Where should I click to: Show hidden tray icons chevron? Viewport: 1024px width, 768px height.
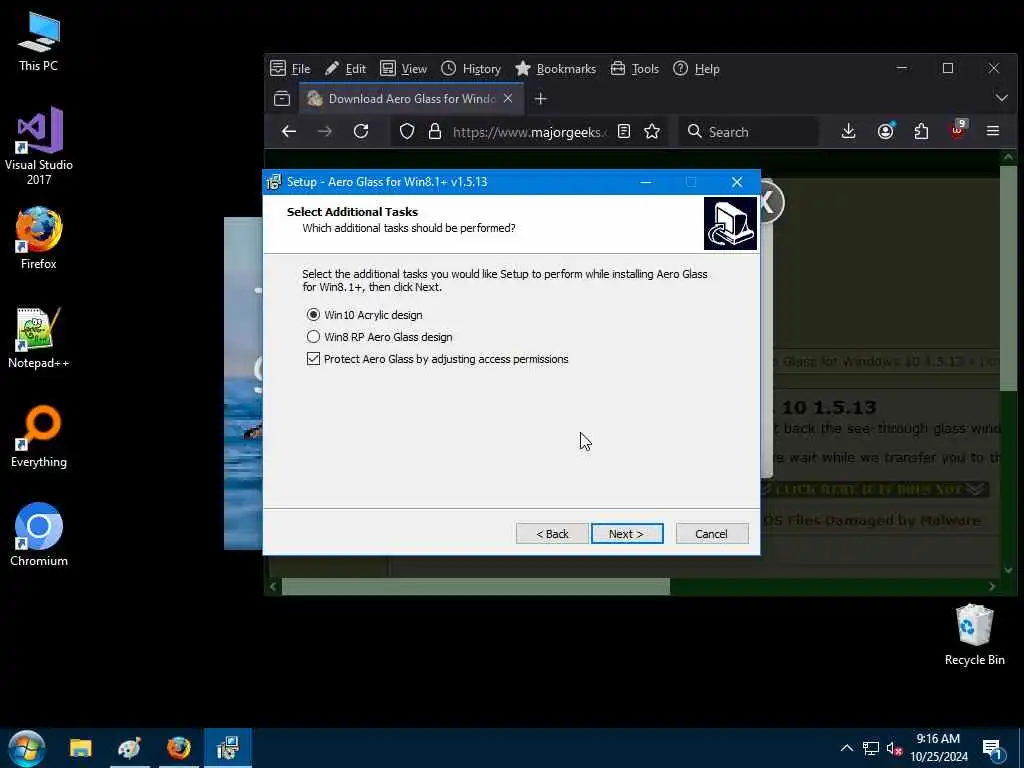[x=846, y=748]
